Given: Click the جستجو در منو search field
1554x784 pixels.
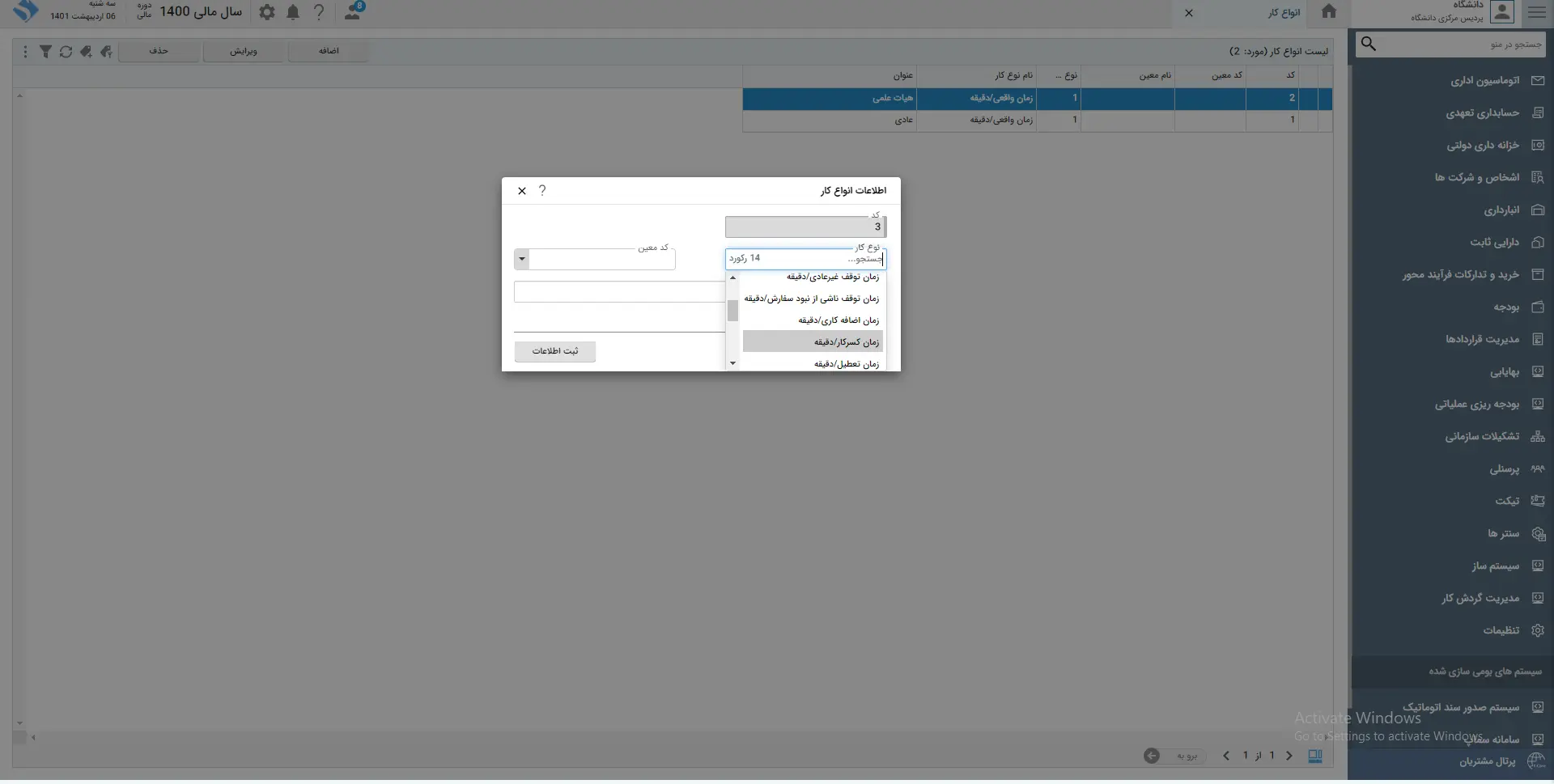Looking at the screenshot, I should click(1450, 44).
